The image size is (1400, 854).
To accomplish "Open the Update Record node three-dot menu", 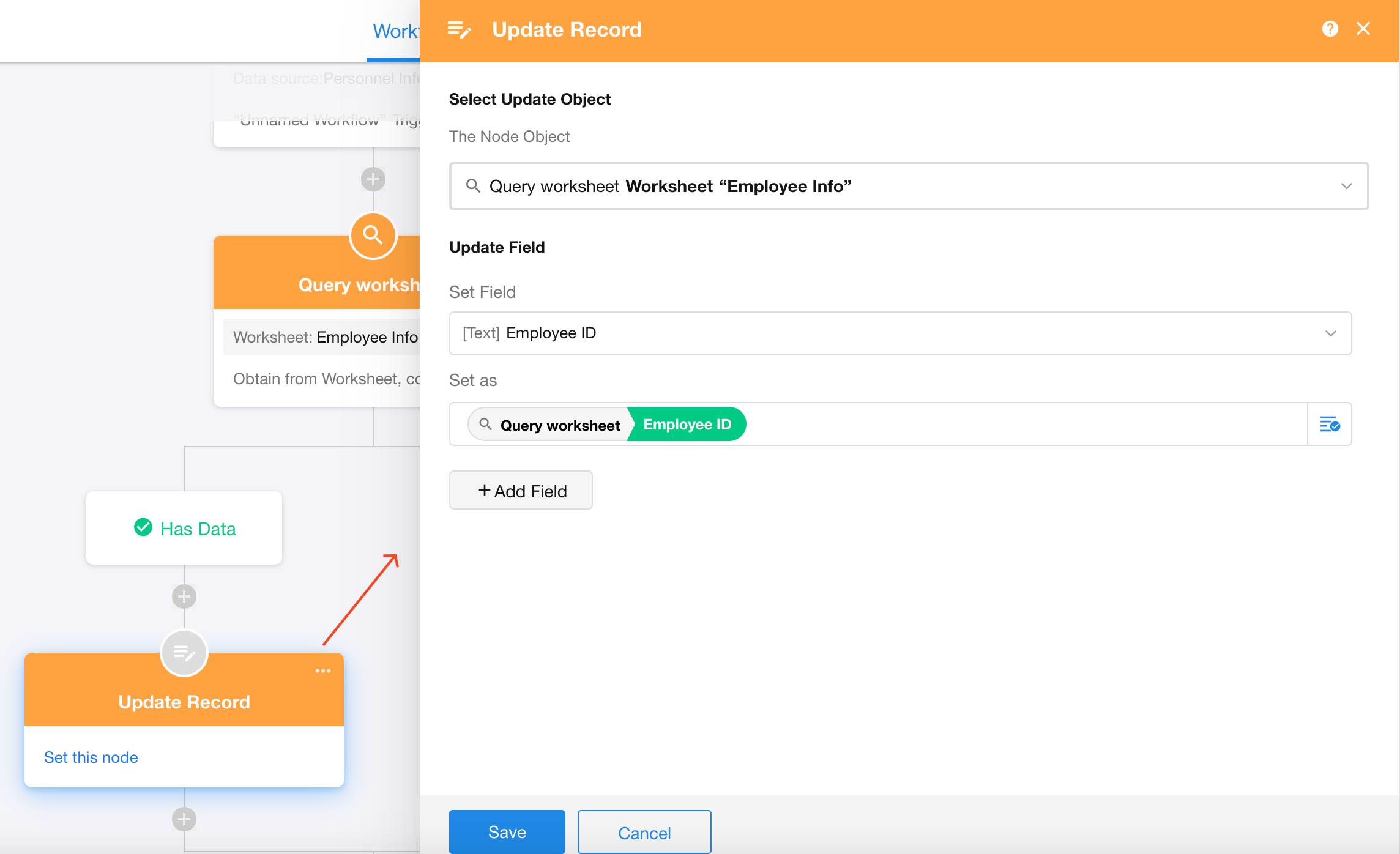I will point(323,671).
